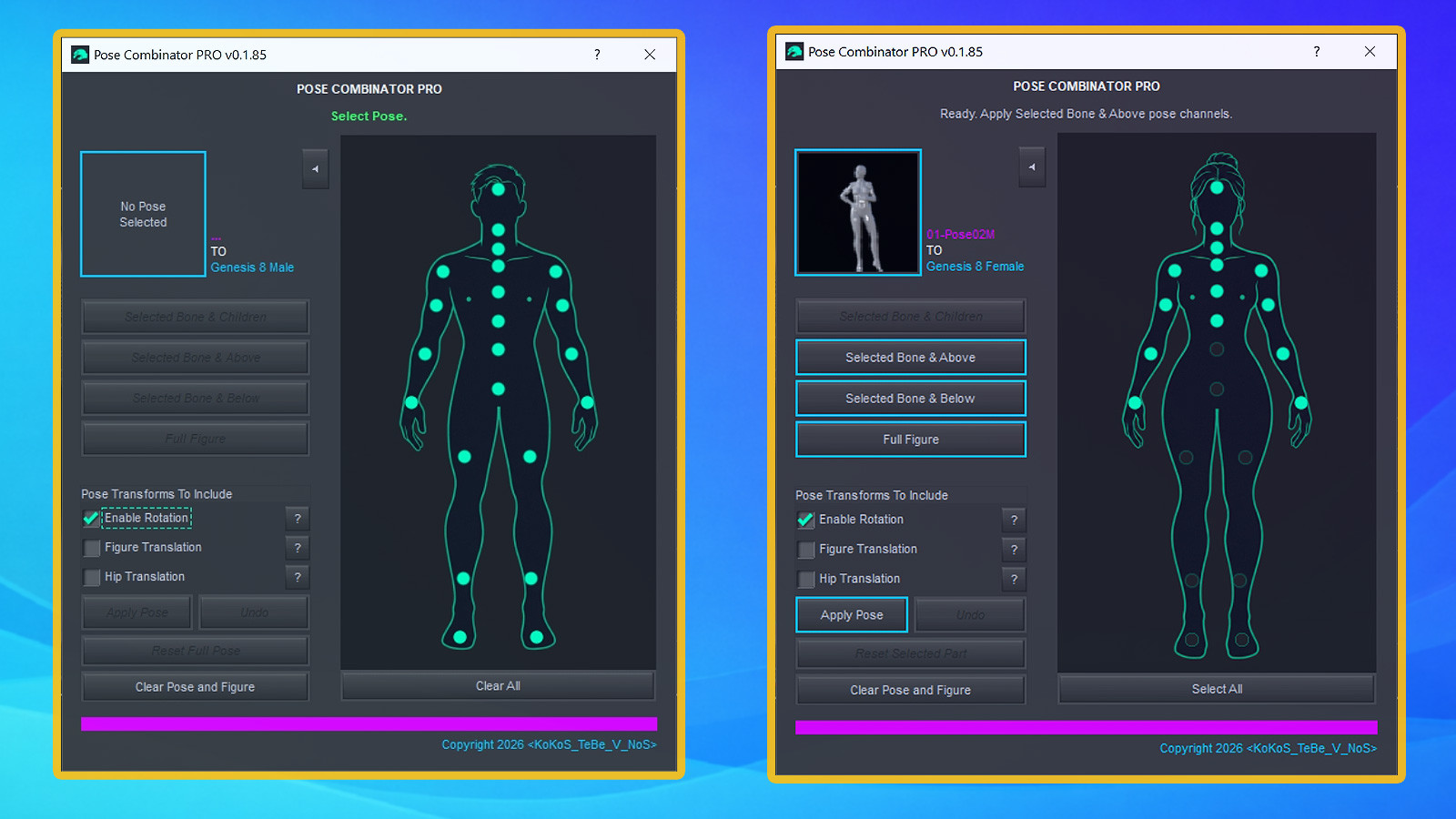Screen dimensions: 1456x819
Task: Click Select All under female figure
Action: click(x=1217, y=689)
